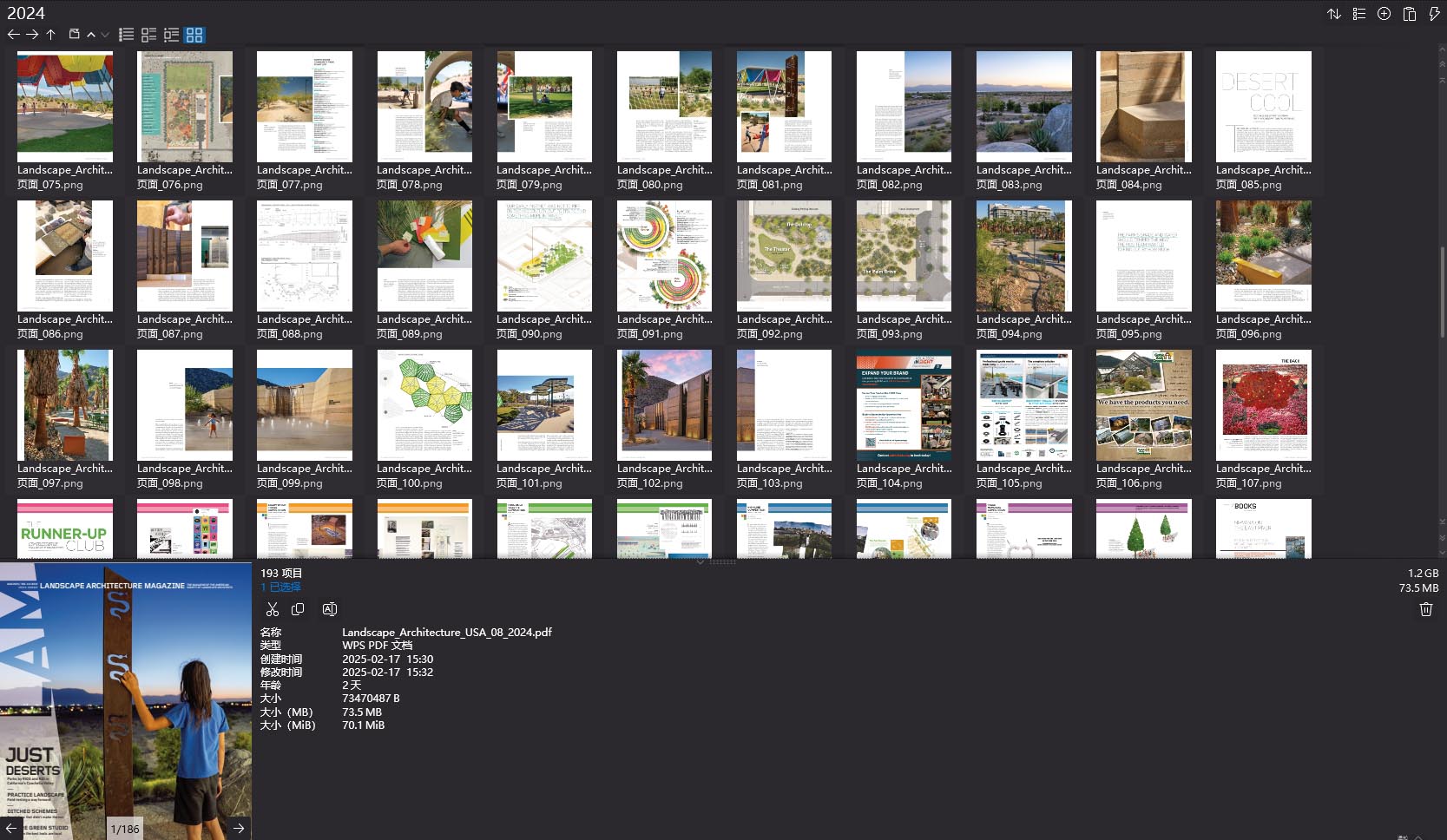Open the quick actions lightning icon
Image resolution: width=1447 pixels, height=840 pixels.
tap(1432, 13)
